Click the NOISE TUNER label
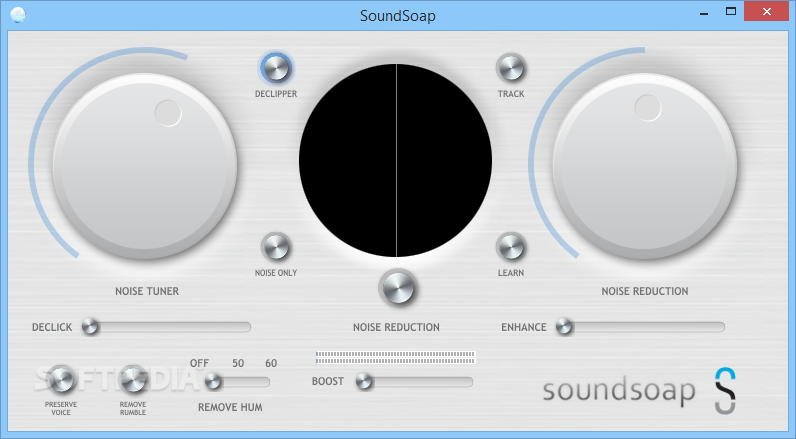This screenshot has width=796, height=439. [147, 291]
